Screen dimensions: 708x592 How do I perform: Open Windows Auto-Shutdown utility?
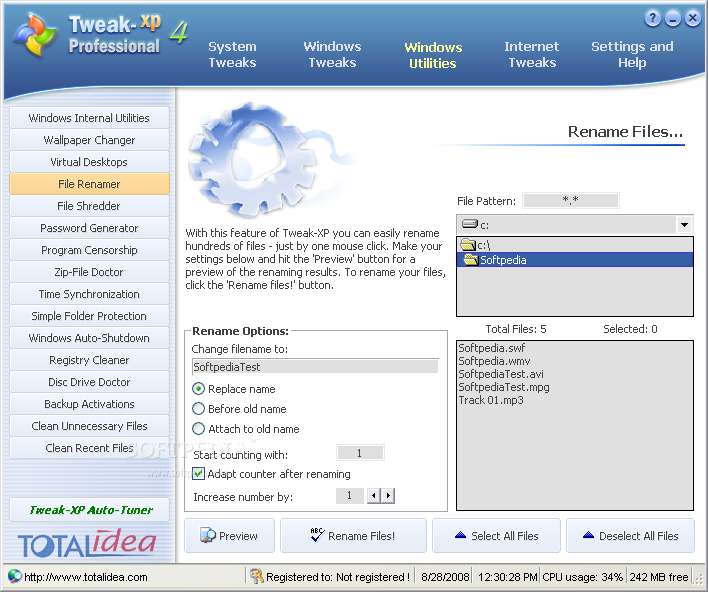(x=89, y=338)
